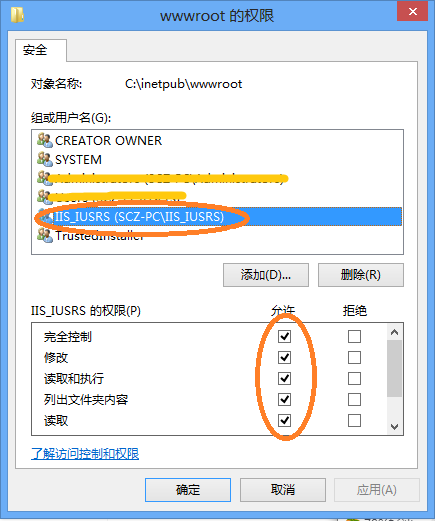The image size is (435, 521).
Task: Toggle Allow checkbox for 读取
Action: pyautogui.click(x=284, y=420)
